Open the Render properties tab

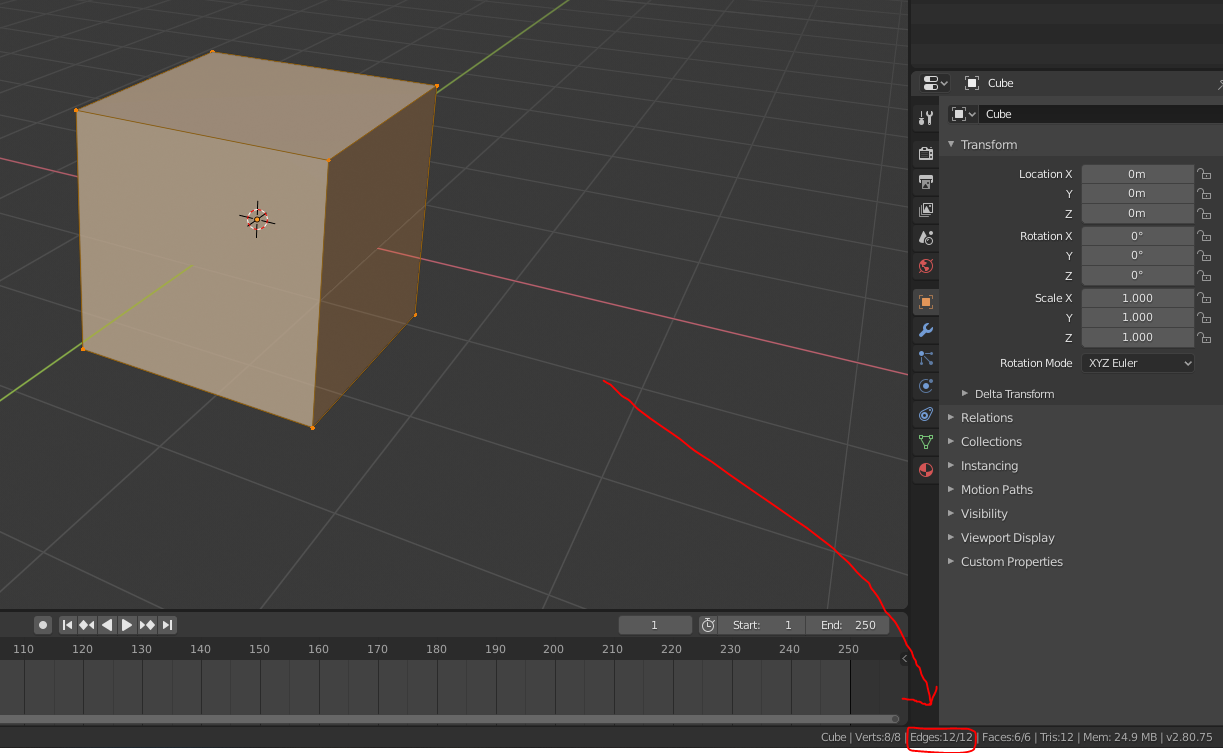click(926, 153)
